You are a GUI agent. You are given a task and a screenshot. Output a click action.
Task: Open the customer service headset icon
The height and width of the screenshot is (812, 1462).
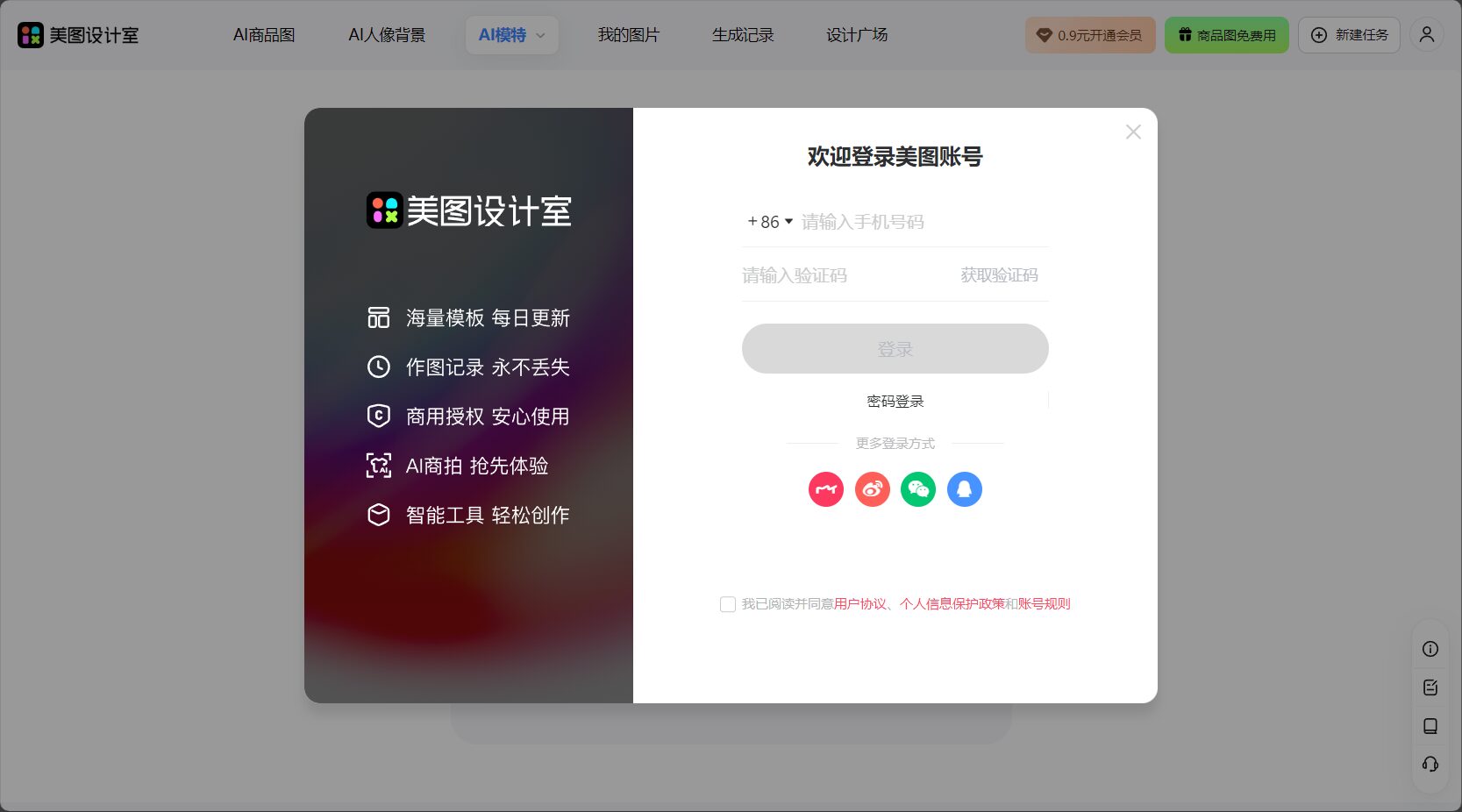pyautogui.click(x=1430, y=764)
